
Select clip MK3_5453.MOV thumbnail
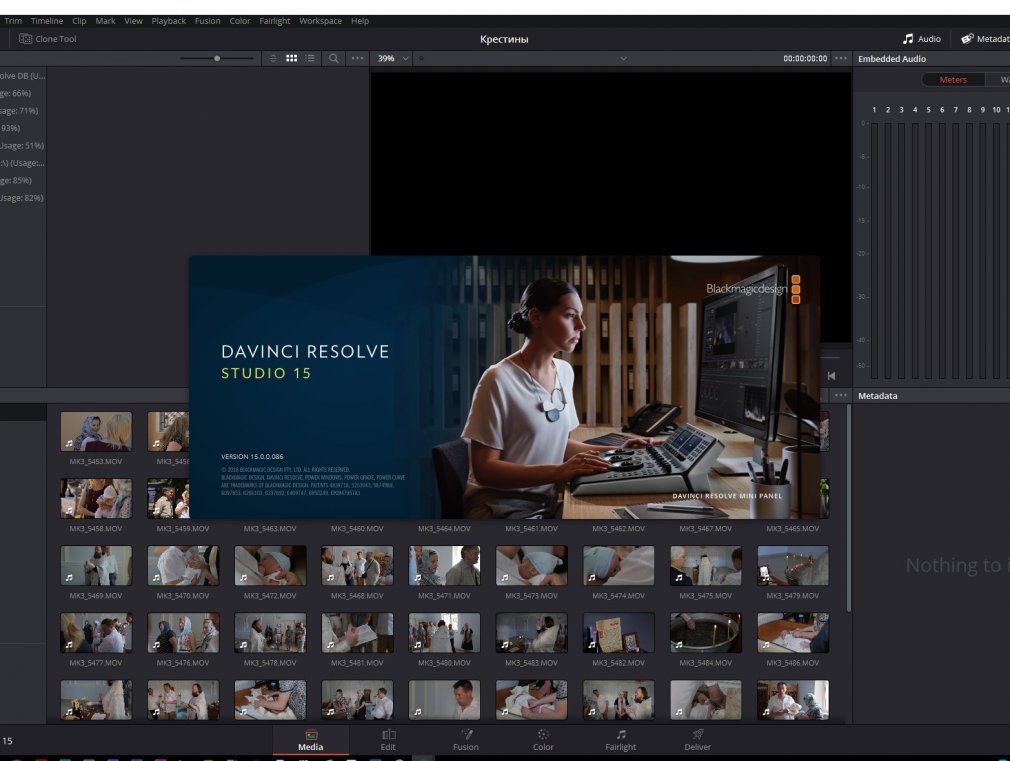(x=96, y=431)
